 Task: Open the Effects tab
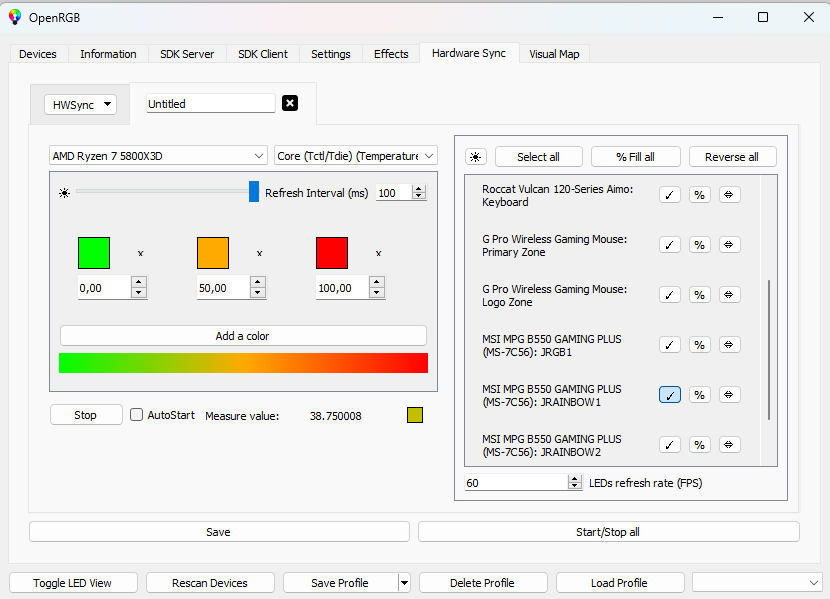391,54
